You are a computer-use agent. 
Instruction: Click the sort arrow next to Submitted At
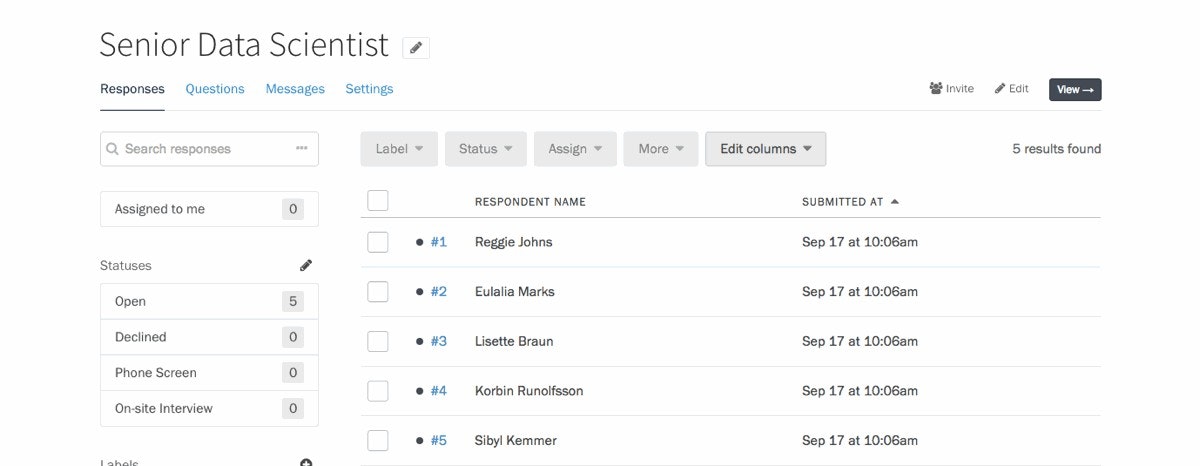(x=895, y=201)
